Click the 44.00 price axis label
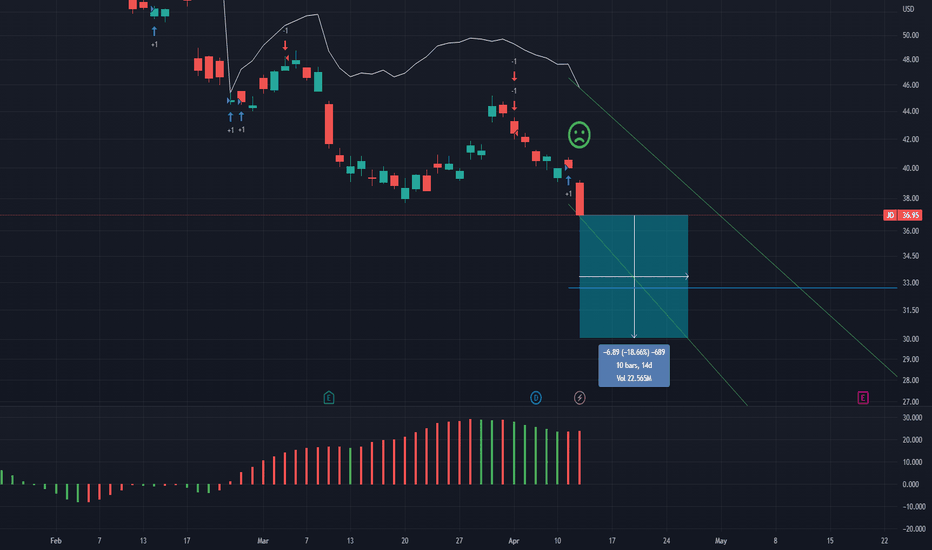932x550 pixels. point(910,112)
